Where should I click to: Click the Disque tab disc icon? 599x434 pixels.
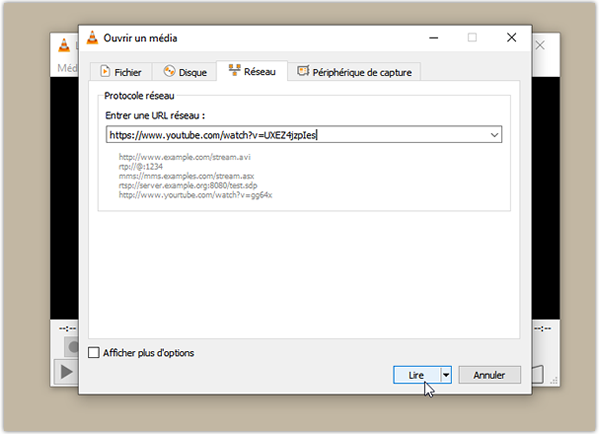tap(169, 71)
